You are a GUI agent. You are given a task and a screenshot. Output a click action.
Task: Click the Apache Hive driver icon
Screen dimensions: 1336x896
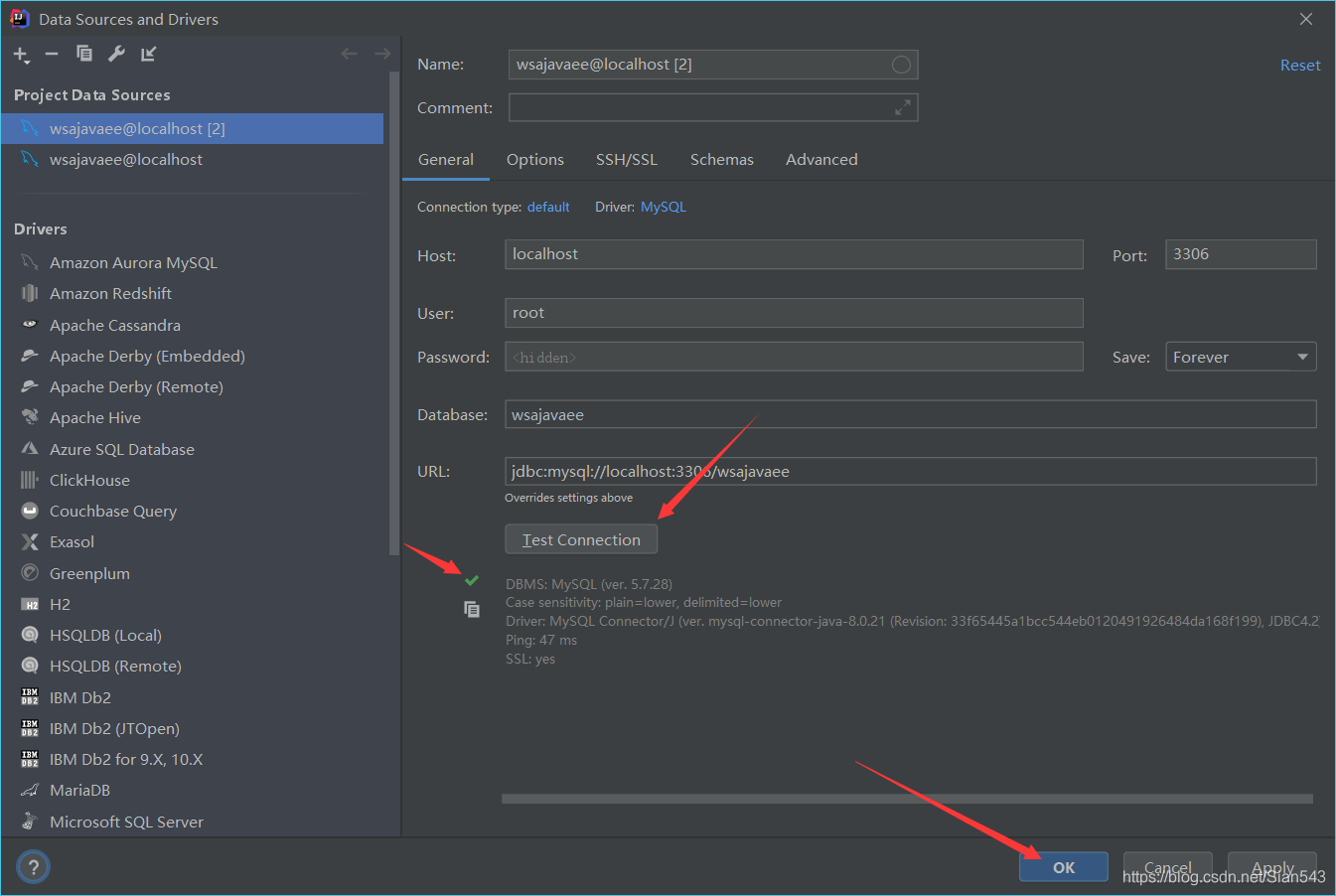(30, 417)
